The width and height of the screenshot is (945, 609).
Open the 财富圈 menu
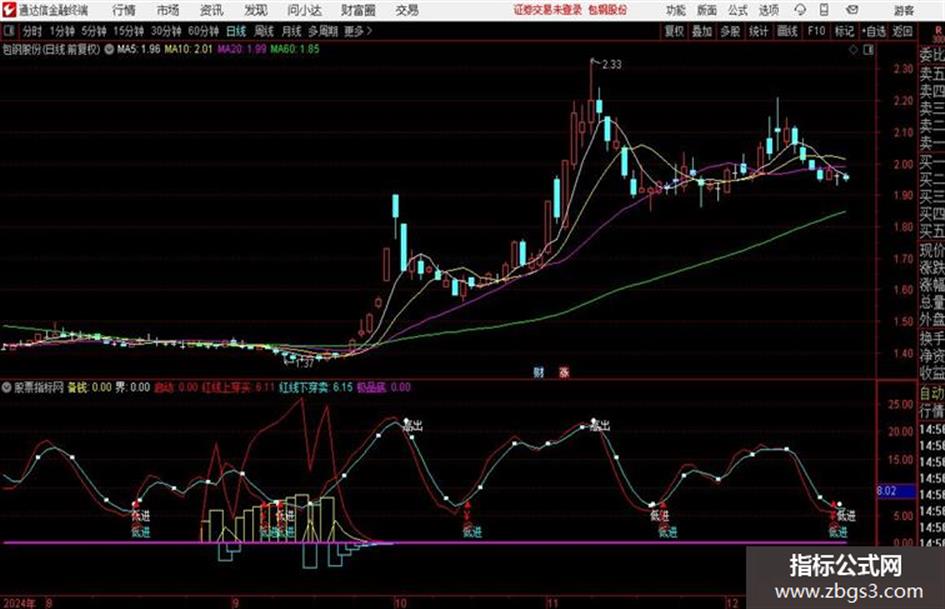[x=358, y=10]
